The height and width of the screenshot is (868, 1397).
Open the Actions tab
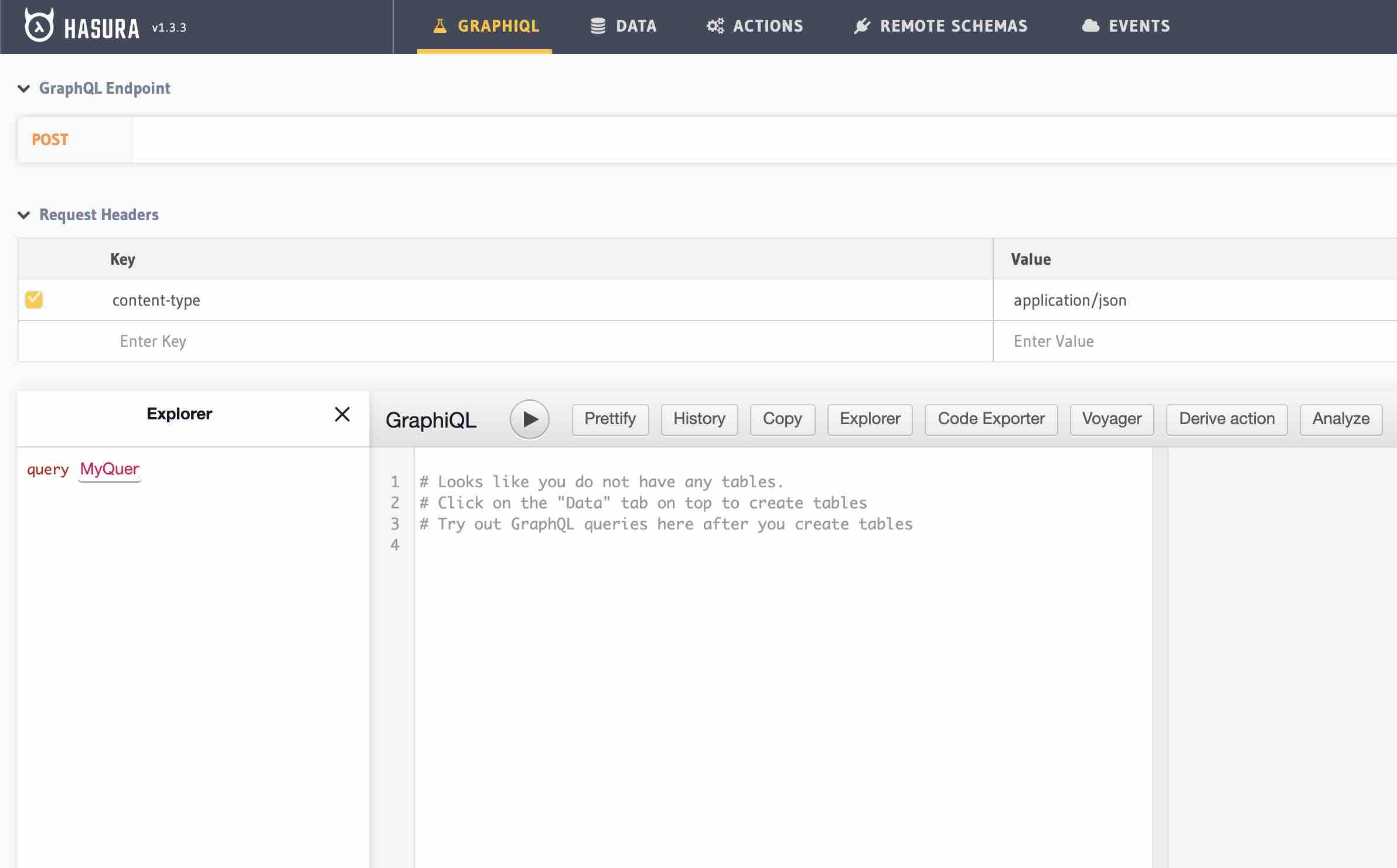tap(754, 26)
